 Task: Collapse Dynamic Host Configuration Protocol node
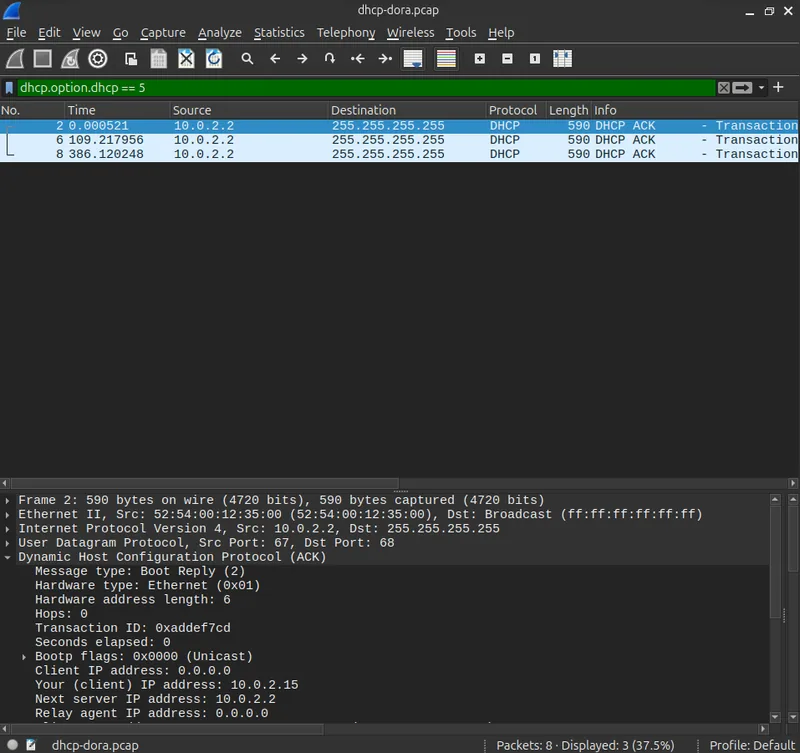7,558
